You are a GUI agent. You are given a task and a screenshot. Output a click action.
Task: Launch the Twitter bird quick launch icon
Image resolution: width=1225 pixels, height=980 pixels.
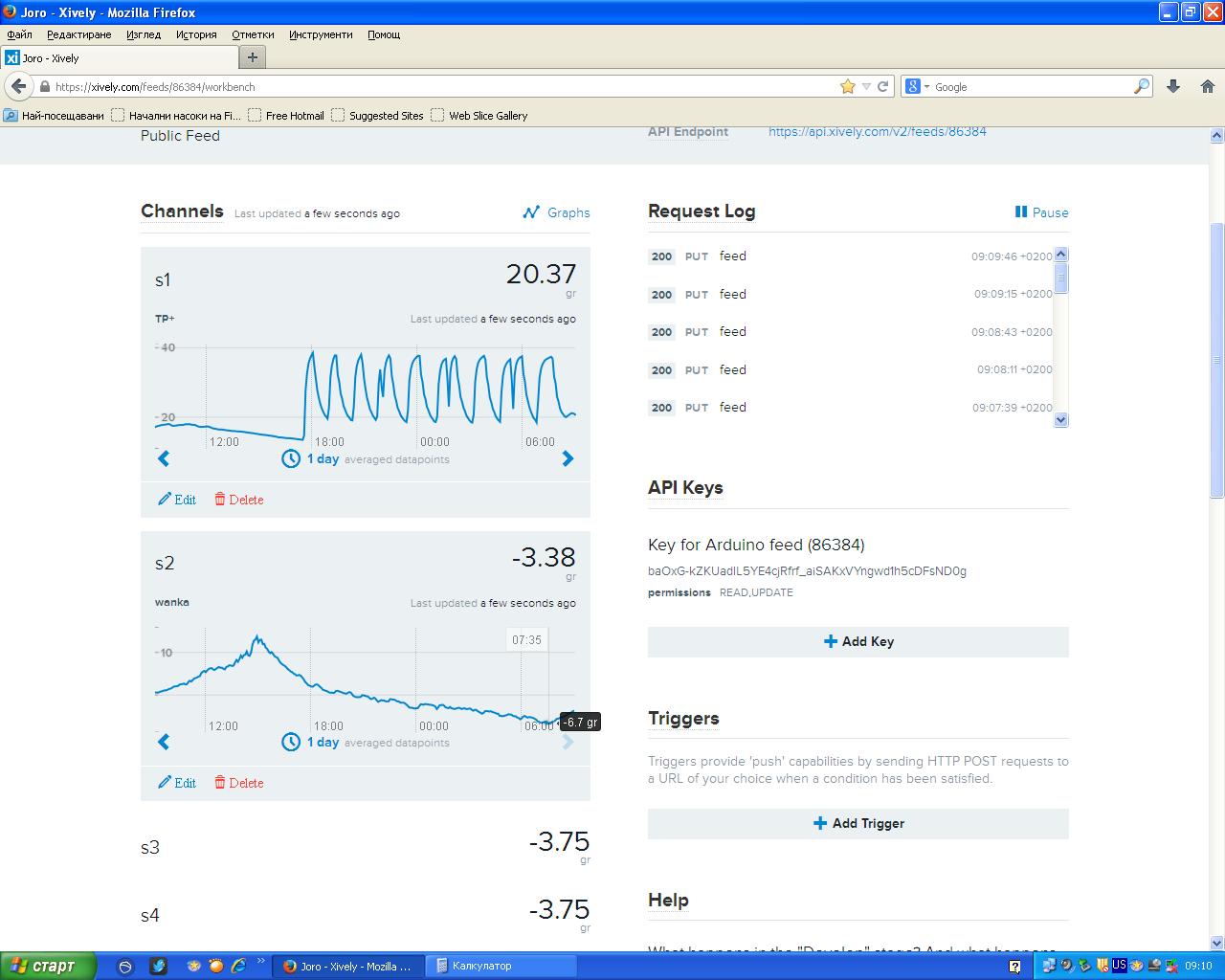(x=158, y=966)
